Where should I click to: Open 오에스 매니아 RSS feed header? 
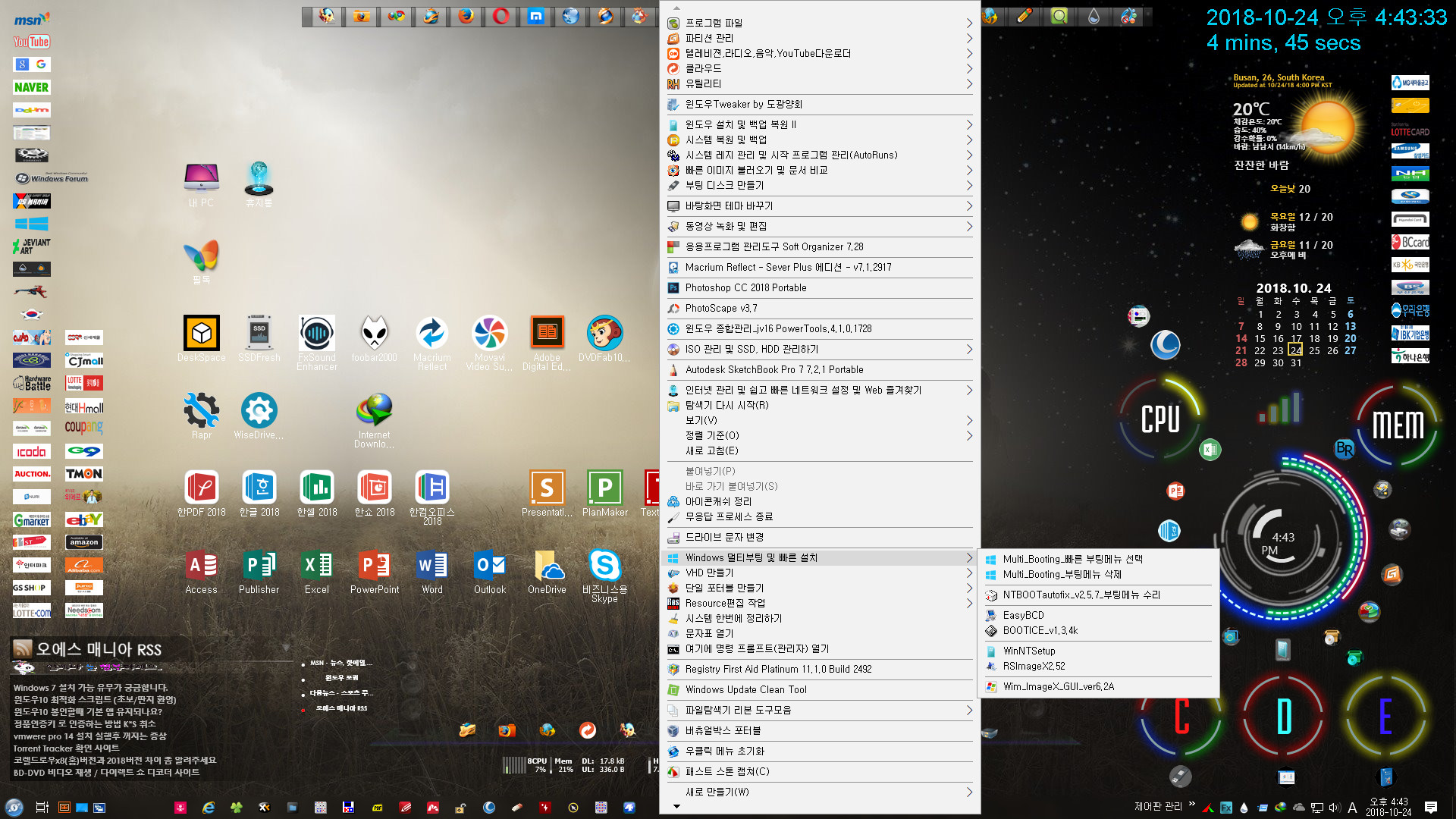point(99,649)
